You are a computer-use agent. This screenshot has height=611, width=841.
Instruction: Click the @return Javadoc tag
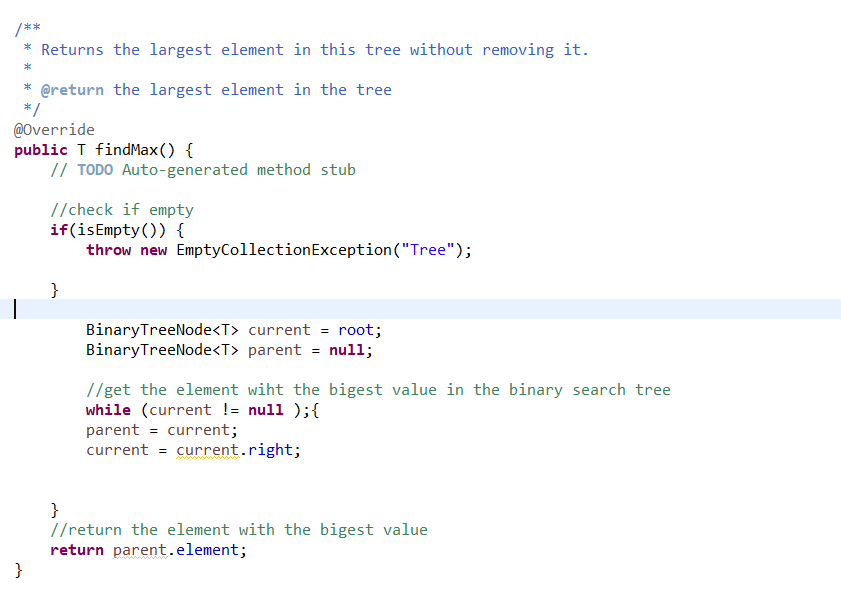[72, 89]
